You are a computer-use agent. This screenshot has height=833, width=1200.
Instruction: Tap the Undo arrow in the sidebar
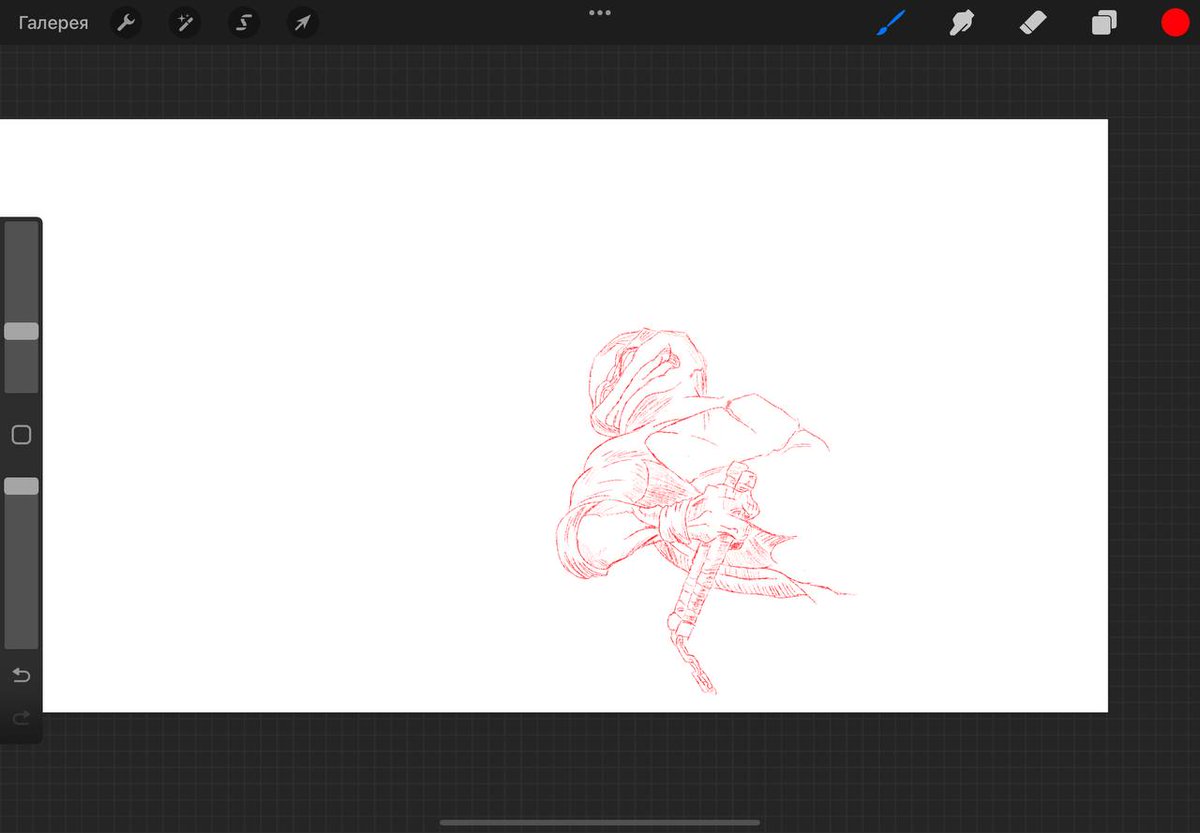[x=21, y=675]
